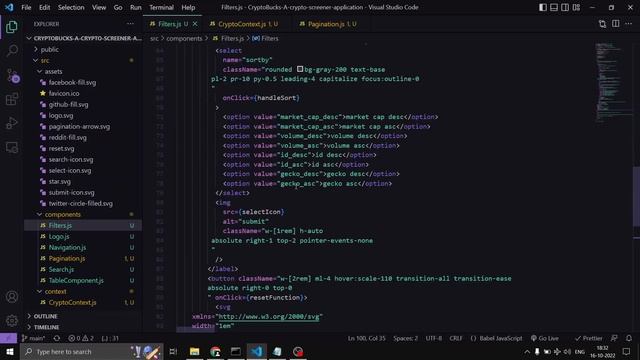640x360 pixels.
Task: Open the w3.org svg URL link
Action: coord(269,316)
